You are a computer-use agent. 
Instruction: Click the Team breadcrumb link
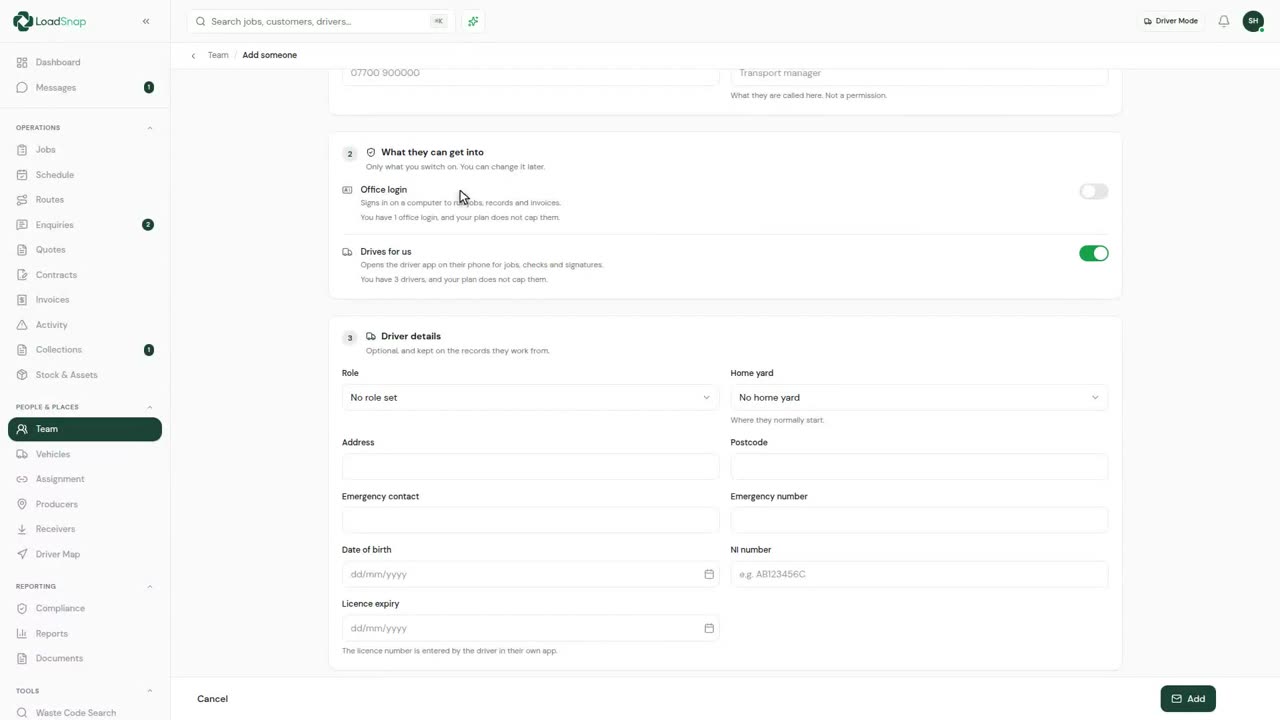tap(218, 55)
